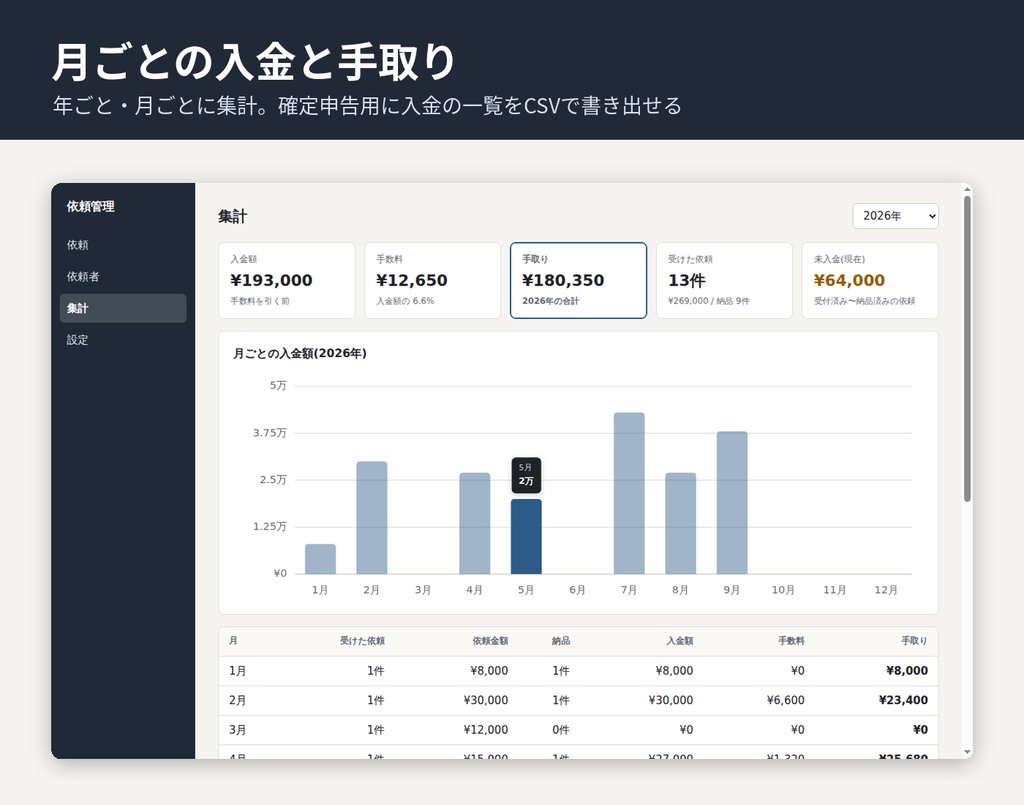
Task: Click the highlighted 5月 bar
Action: (526, 537)
